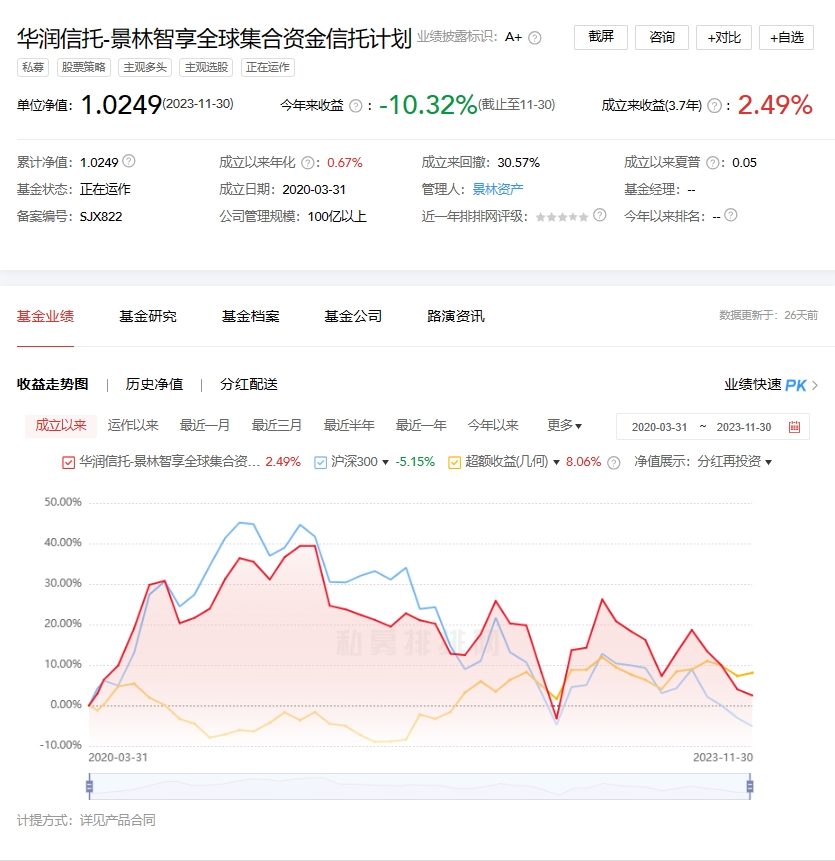Open the 沪深300 benchmark dropdown arrow

coord(385,462)
